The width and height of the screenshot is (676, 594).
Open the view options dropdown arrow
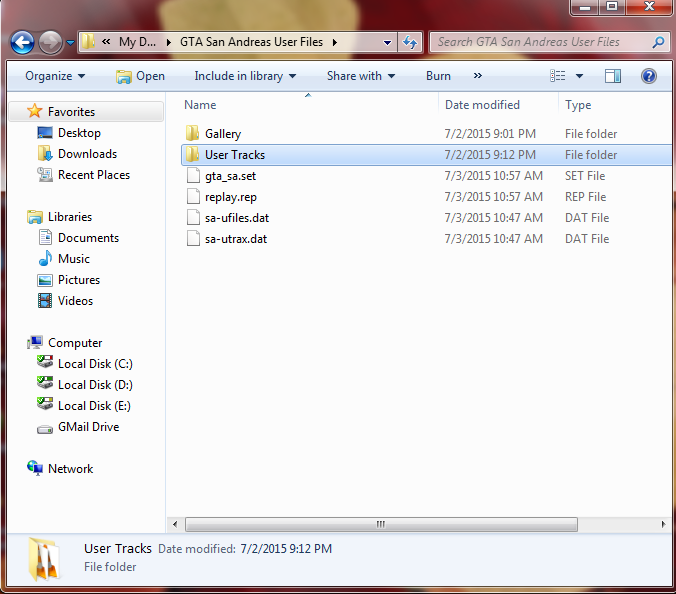point(579,76)
